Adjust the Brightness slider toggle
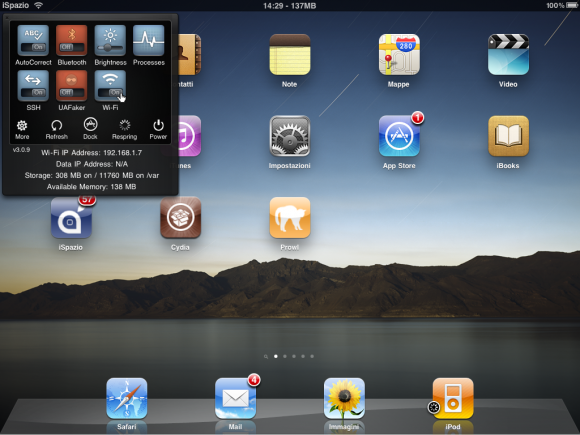This screenshot has width=580, height=435. tap(110, 40)
